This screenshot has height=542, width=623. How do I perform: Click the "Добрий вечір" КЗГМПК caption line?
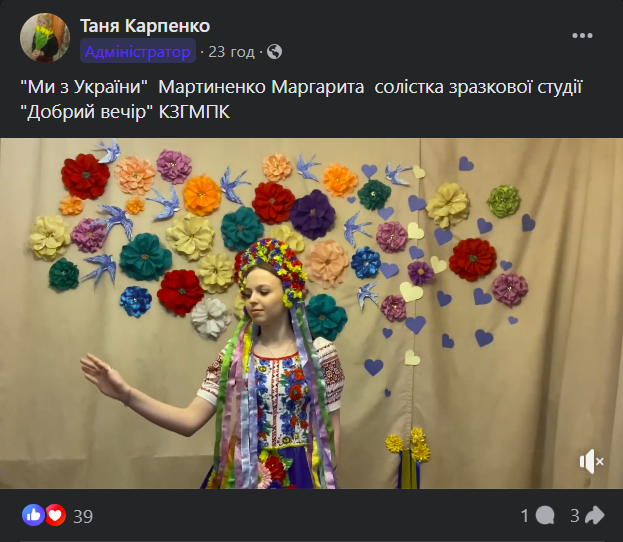(x=125, y=112)
